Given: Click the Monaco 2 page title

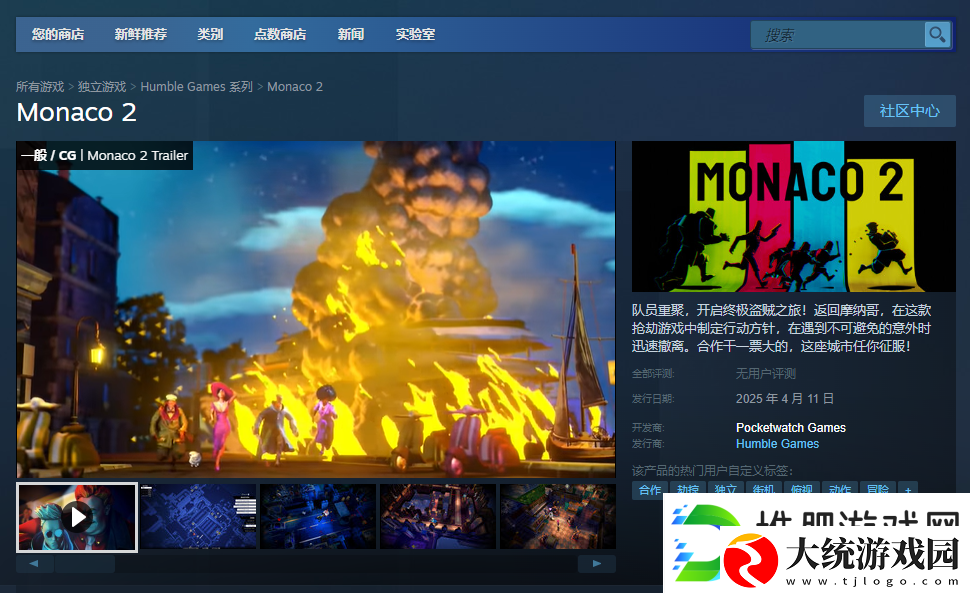Looking at the screenshot, I should pos(76,113).
